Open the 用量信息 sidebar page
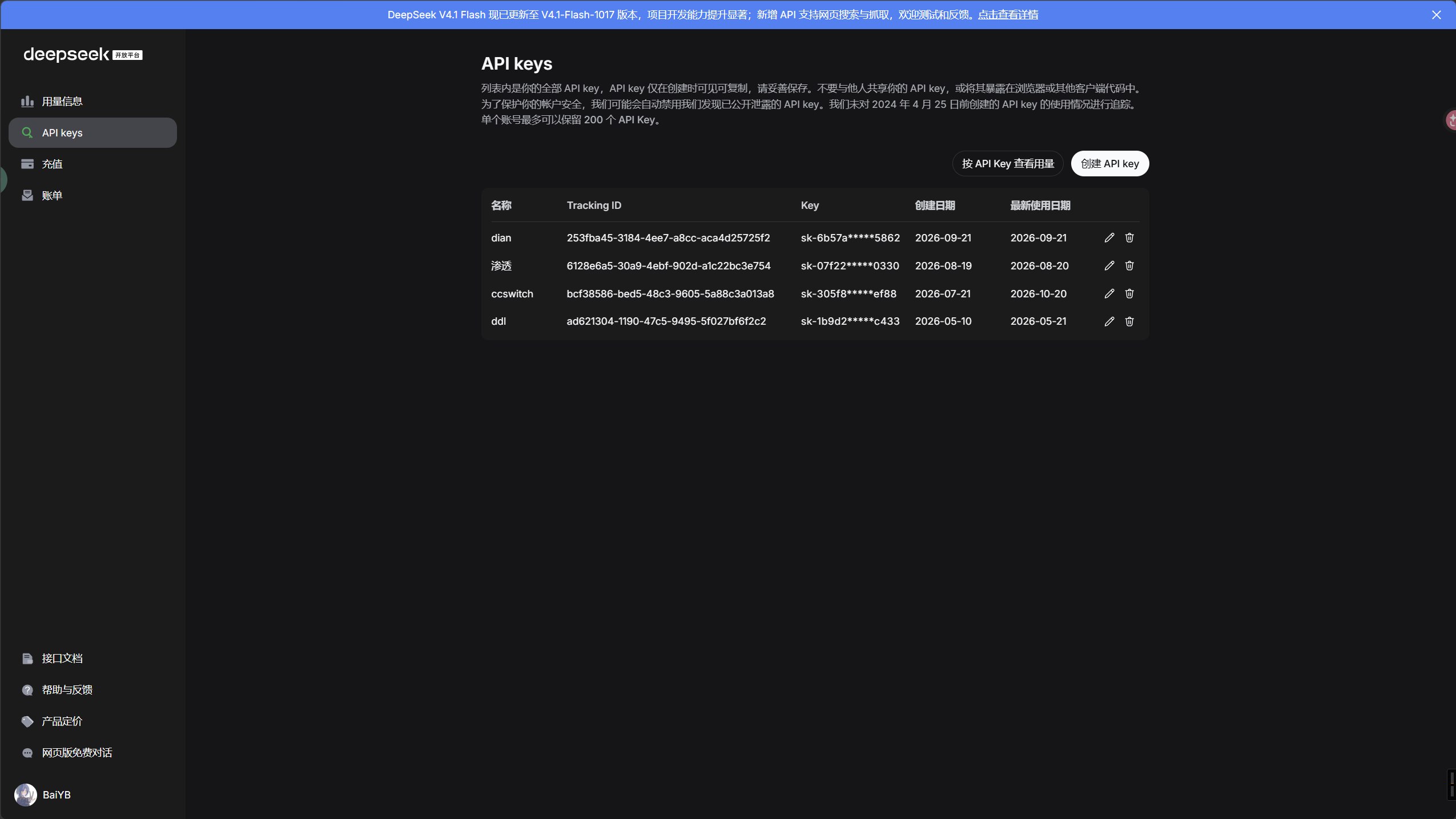Image resolution: width=1456 pixels, height=819 pixels. 92,101
